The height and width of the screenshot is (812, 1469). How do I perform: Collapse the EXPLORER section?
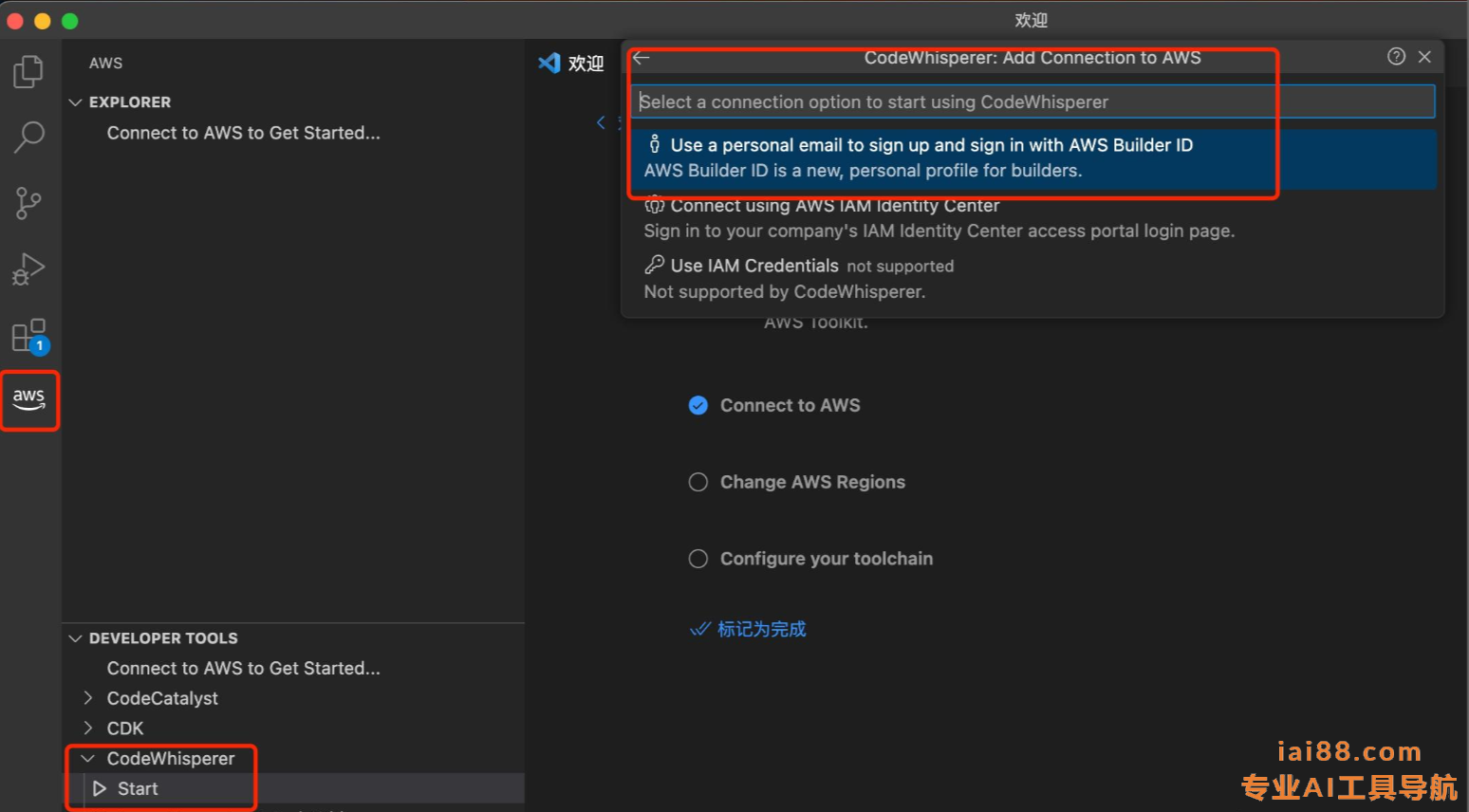[x=76, y=101]
